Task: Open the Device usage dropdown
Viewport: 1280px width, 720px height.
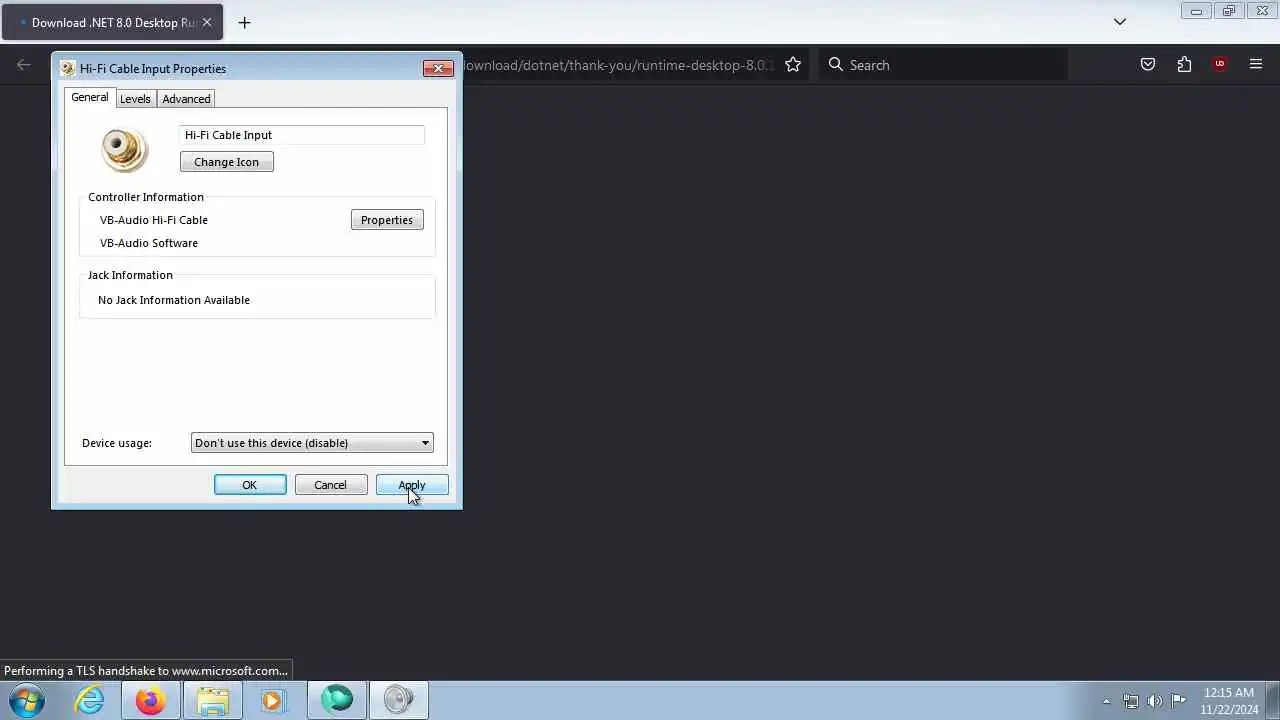Action: click(x=312, y=443)
